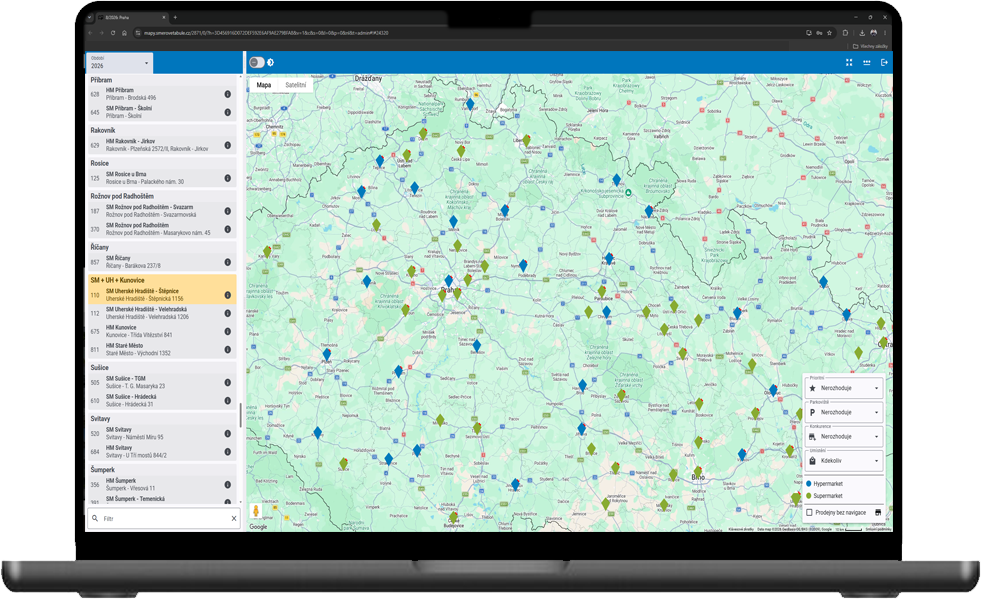Viewport: 981px width, 599px height.
Task: Open info for HM Šumperk
Action: coord(228,484)
